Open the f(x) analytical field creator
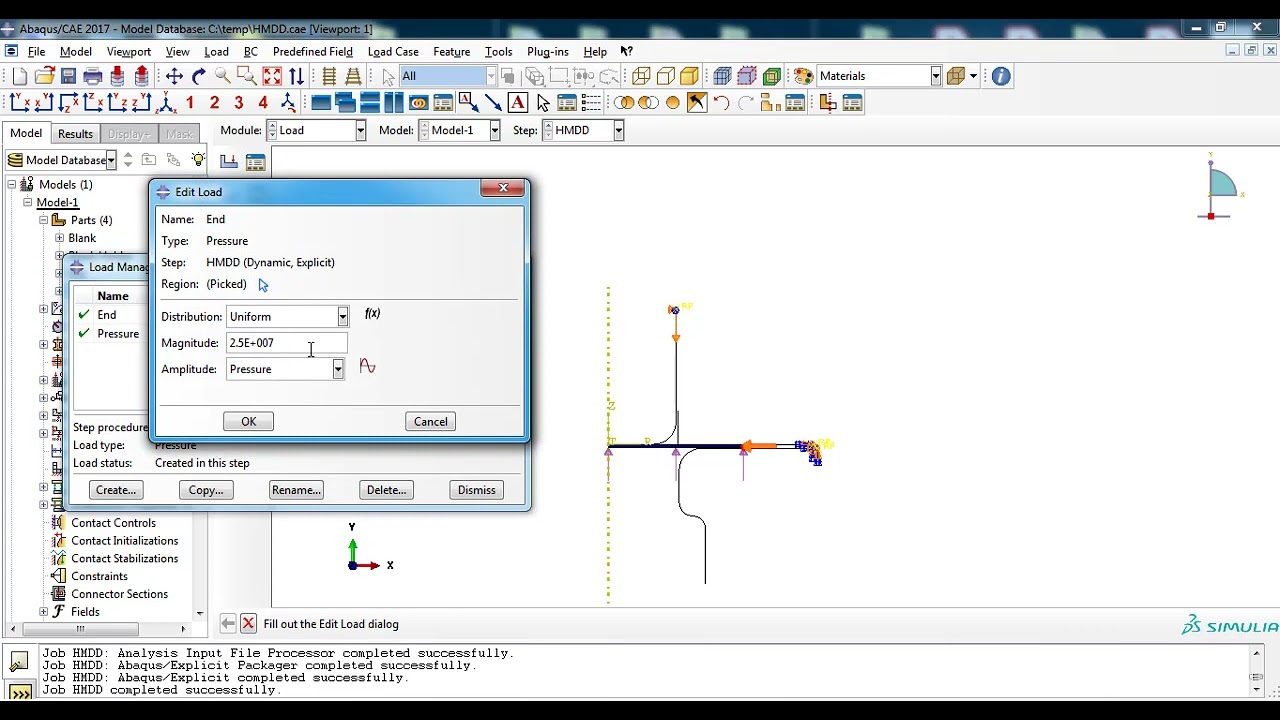The image size is (1280, 720). pyautogui.click(x=372, y=314)
